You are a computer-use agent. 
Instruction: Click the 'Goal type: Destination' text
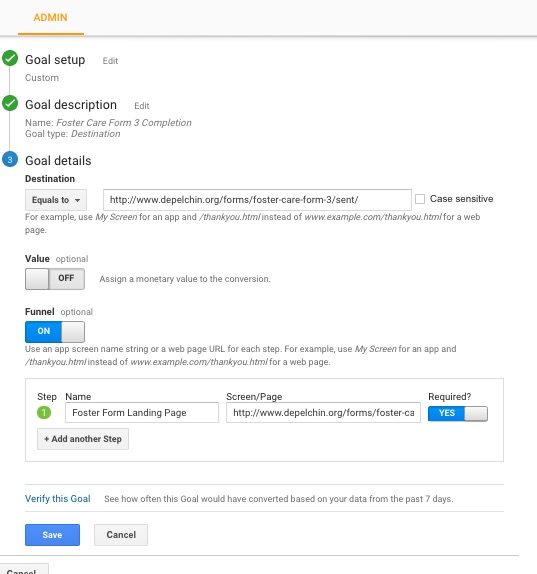coord(72,134)
